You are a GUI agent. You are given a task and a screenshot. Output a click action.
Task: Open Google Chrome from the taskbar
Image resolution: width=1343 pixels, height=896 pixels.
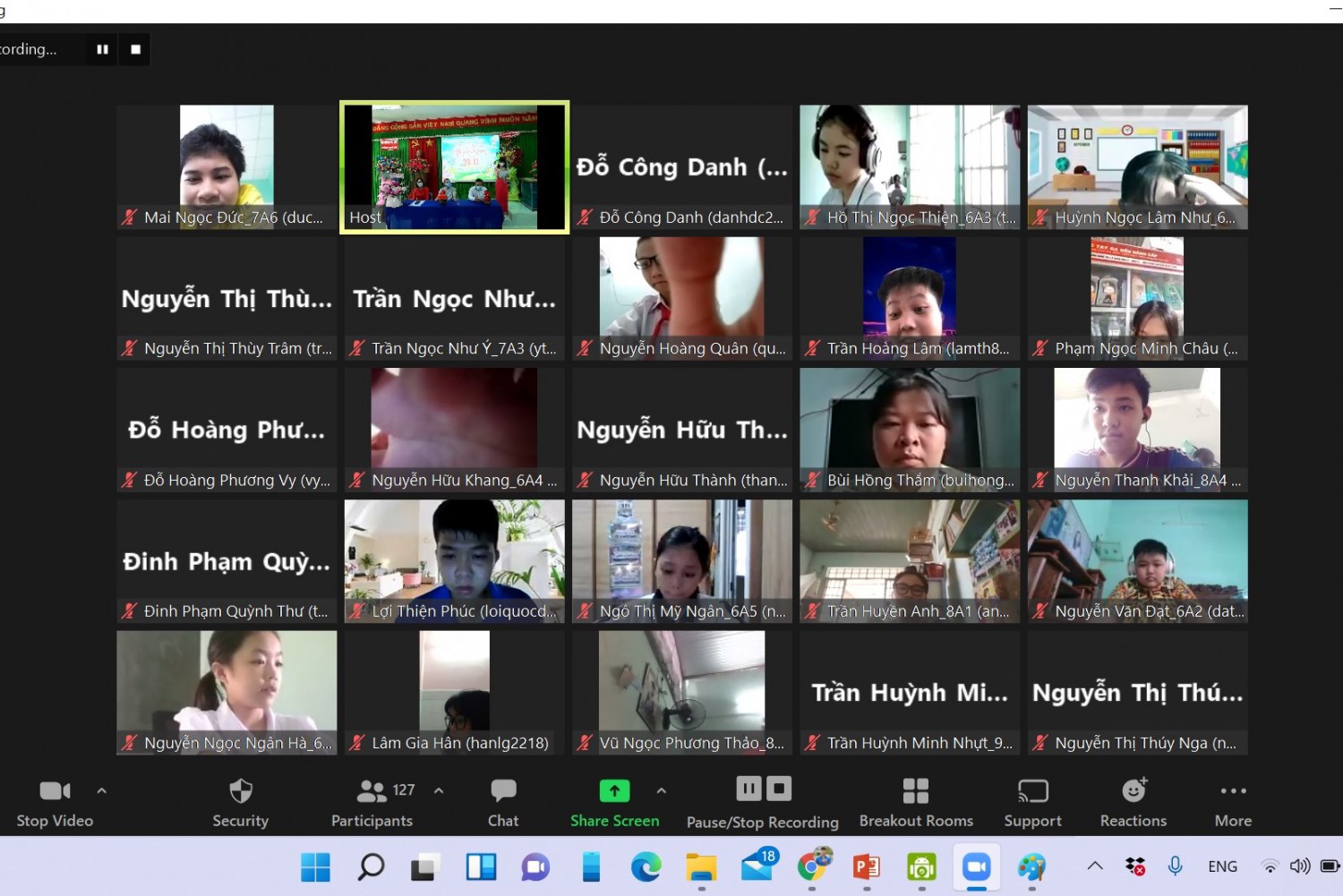tap(813, 866)
